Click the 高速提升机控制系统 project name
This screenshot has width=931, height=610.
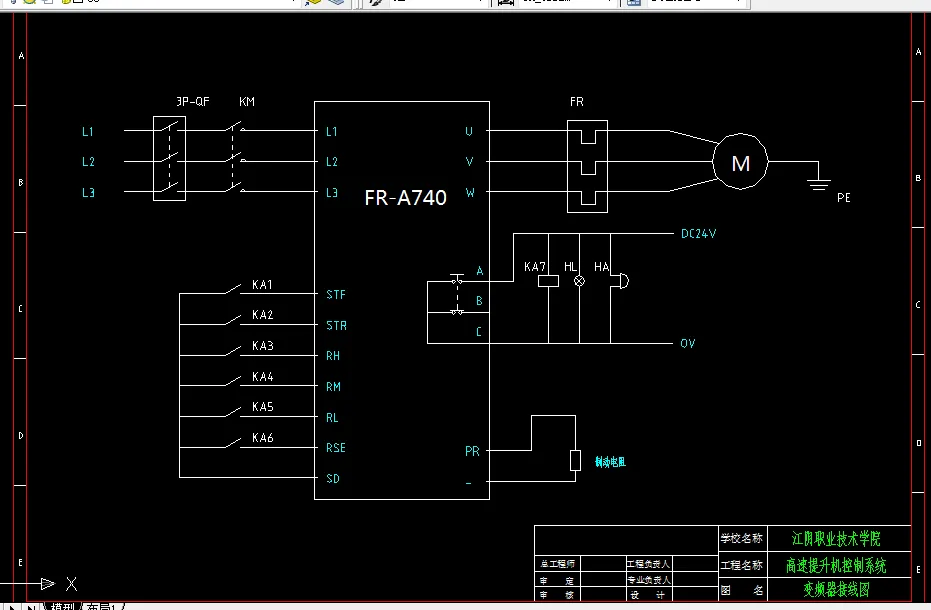pyautogui.click(x=836, y=565)
